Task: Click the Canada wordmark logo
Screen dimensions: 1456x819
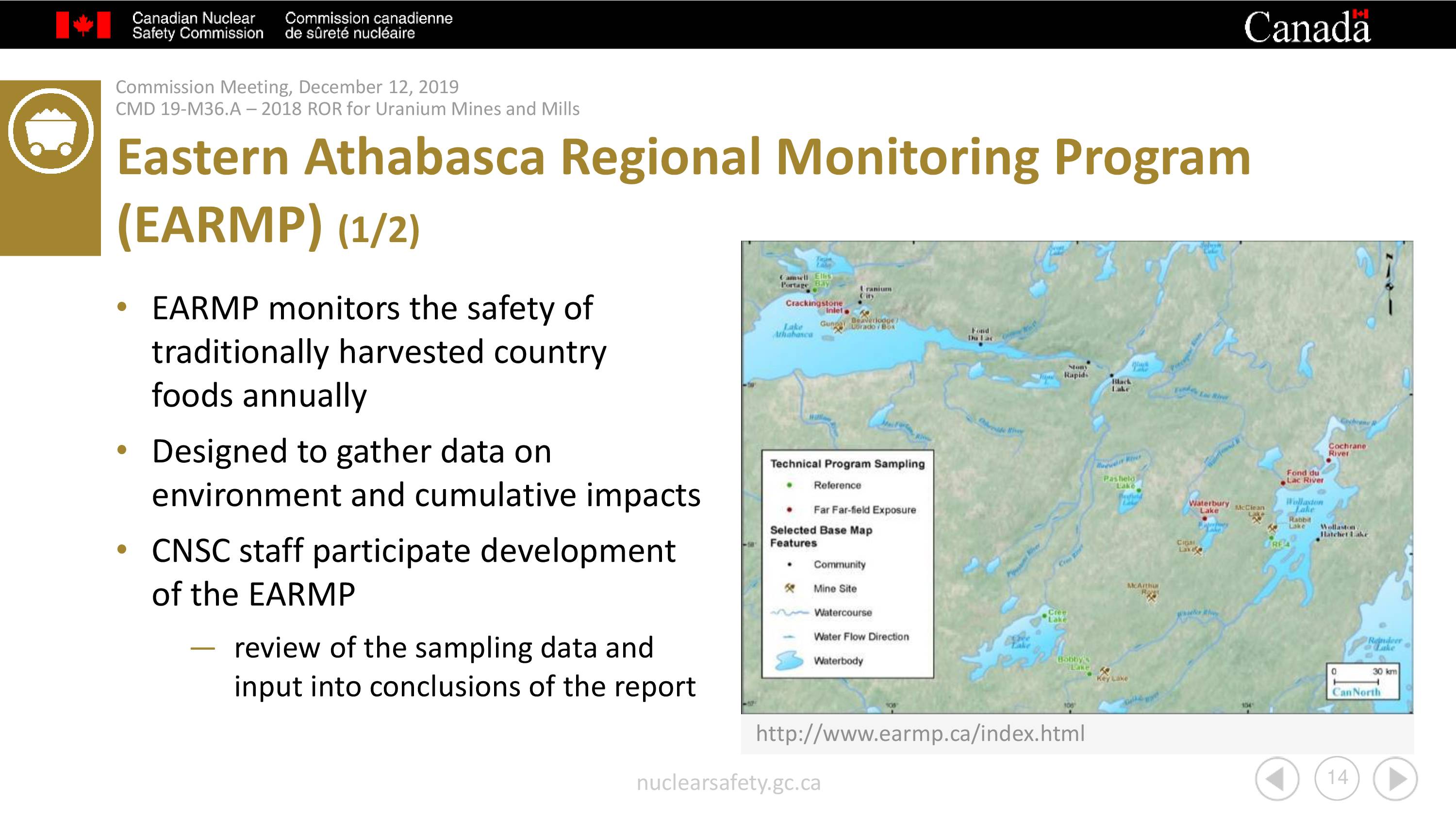Action: [1307, 26]
